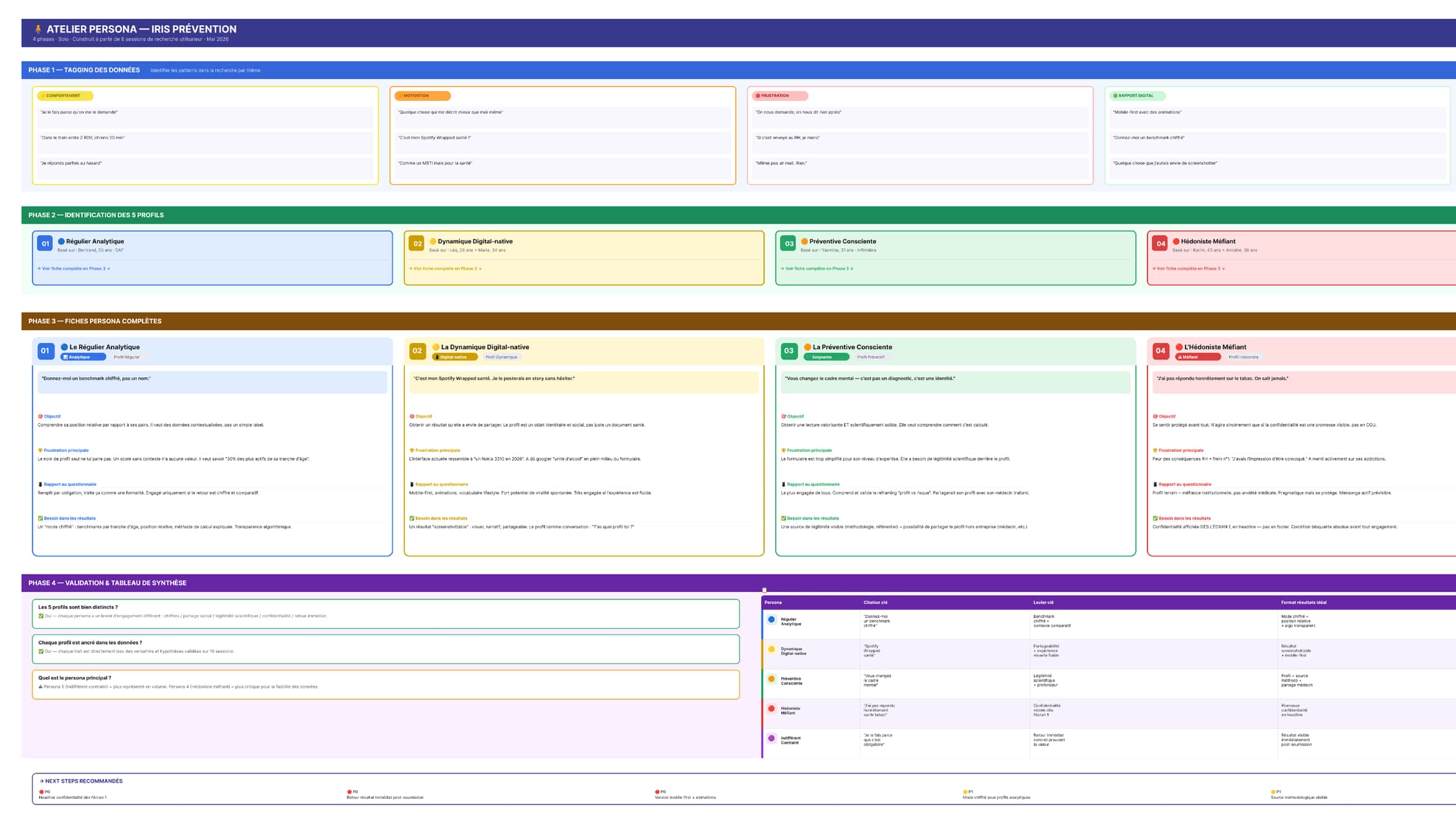
Task: Click the person emoji in the Atelier Persona title
Action: click(38, 29)
